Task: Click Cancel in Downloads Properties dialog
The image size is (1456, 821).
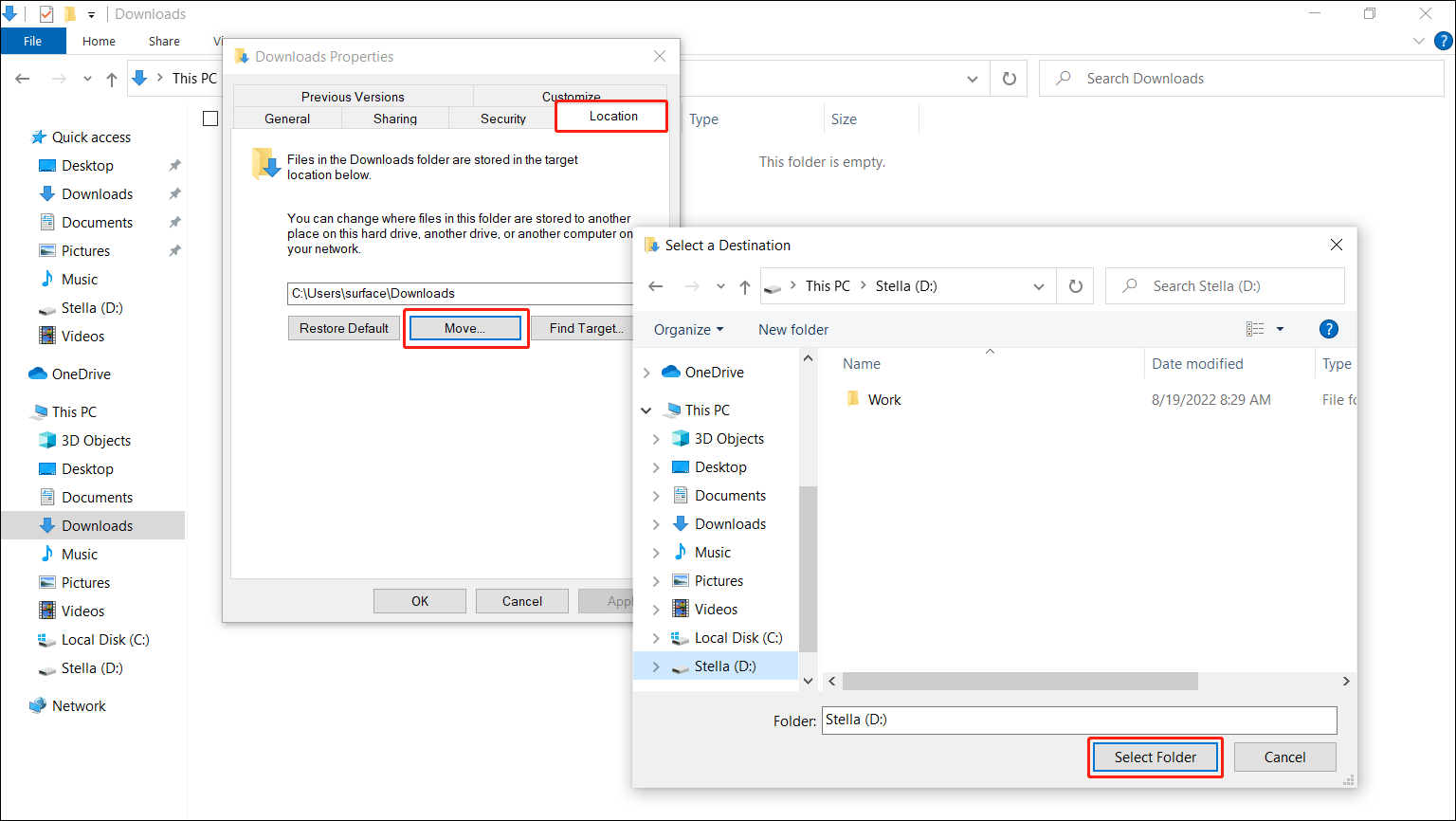Action: click(x=522, y=601)
